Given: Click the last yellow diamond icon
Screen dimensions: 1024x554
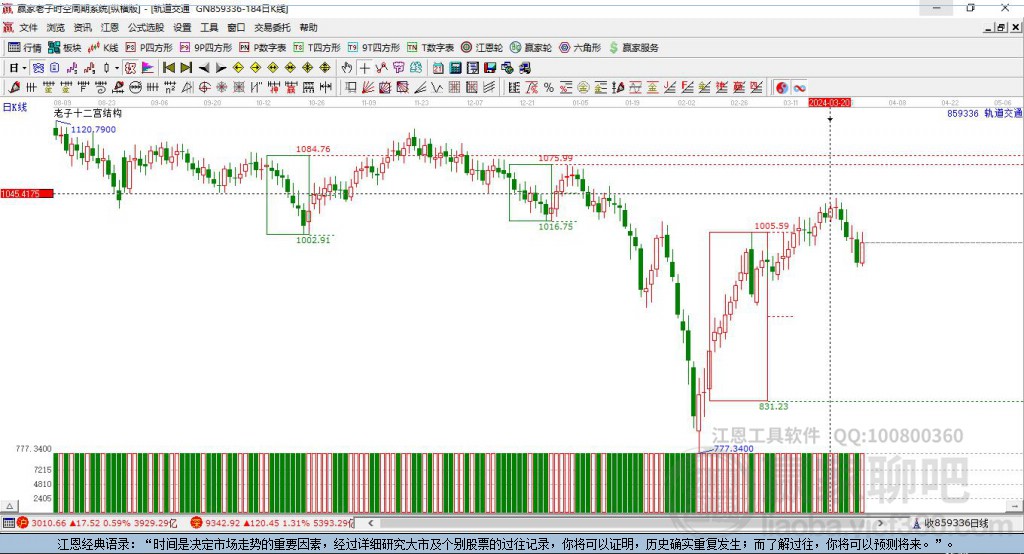Looking at the screenshot, I should click(325, 68).
